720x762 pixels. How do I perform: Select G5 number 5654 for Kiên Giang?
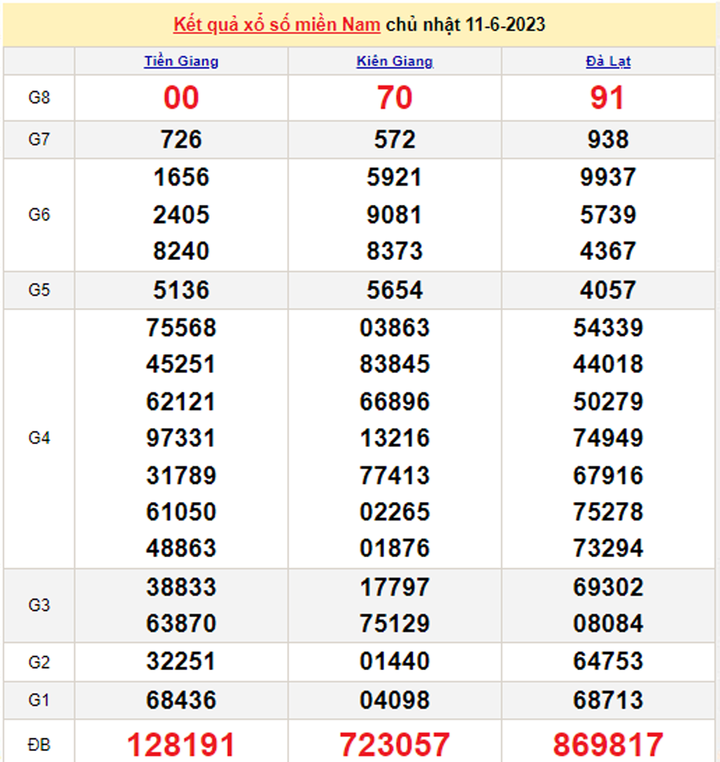(395, 290)
